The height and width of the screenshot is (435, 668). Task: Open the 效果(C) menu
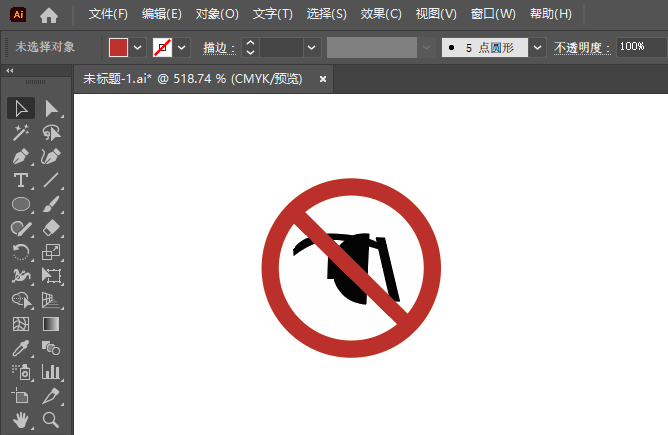(381, 14)
